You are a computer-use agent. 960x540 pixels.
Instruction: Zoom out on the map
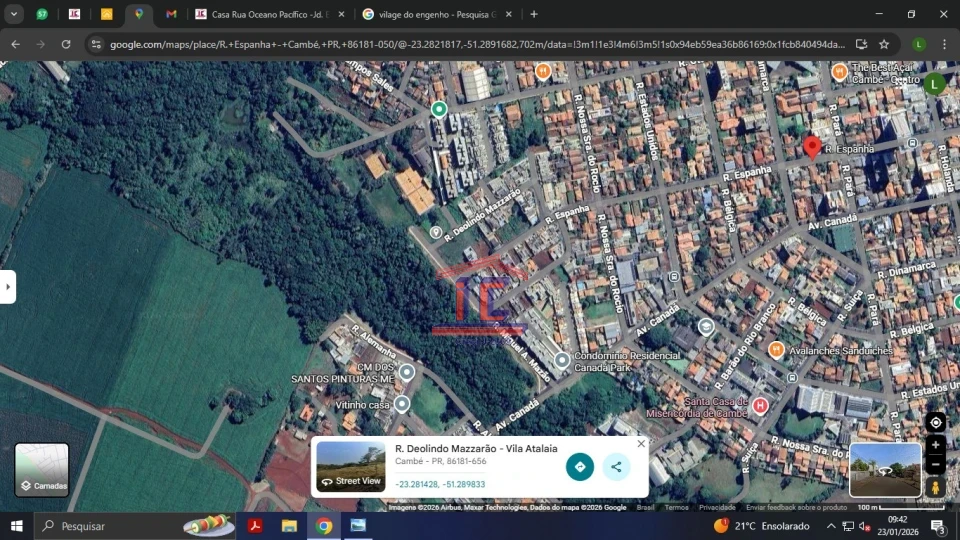[x=935, y=464]
